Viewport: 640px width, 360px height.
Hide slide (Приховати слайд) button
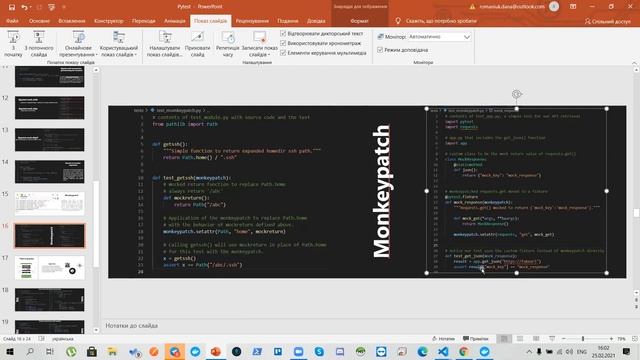pyautogui.click(x=198, y=44)
